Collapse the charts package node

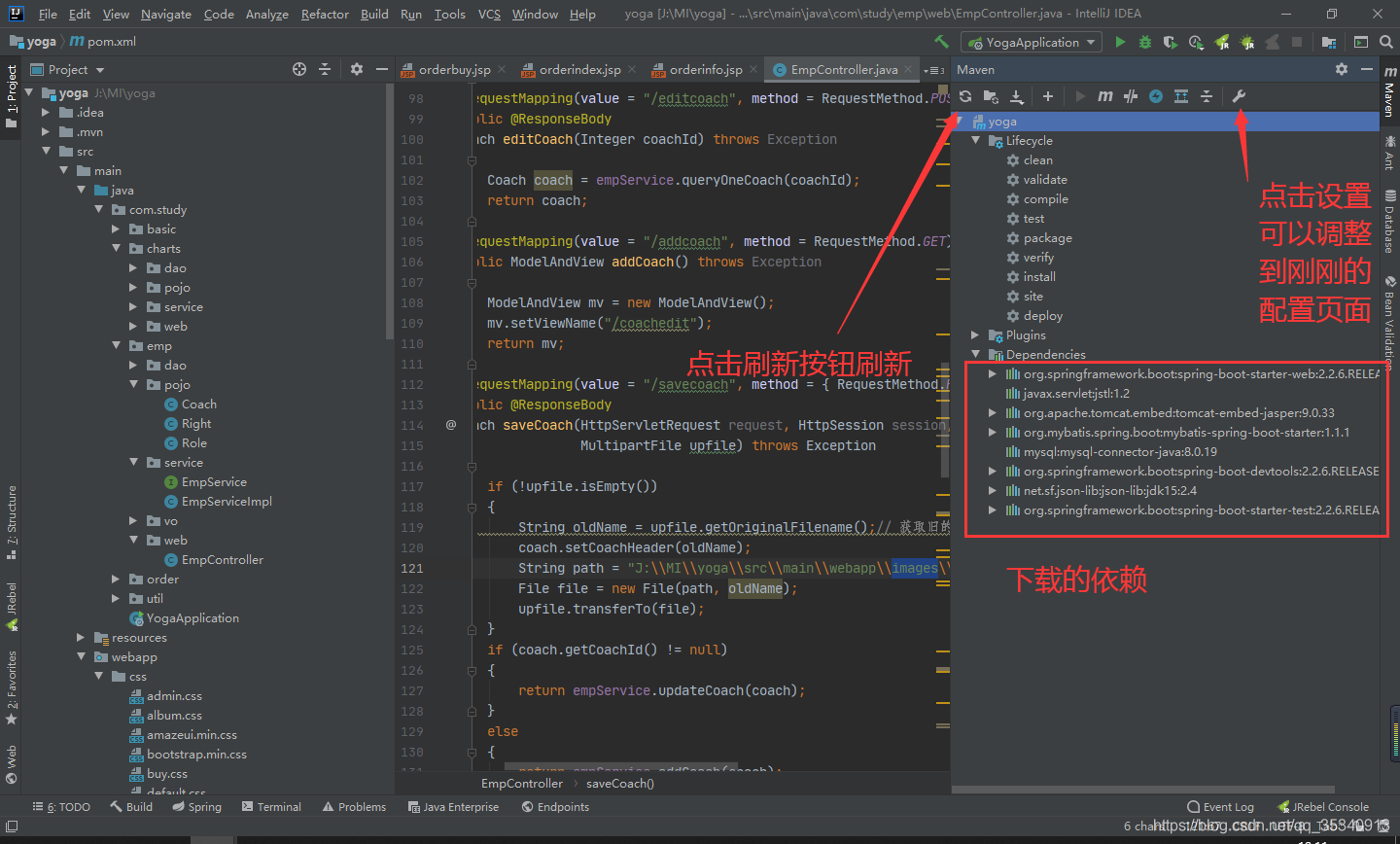[116, 249]
